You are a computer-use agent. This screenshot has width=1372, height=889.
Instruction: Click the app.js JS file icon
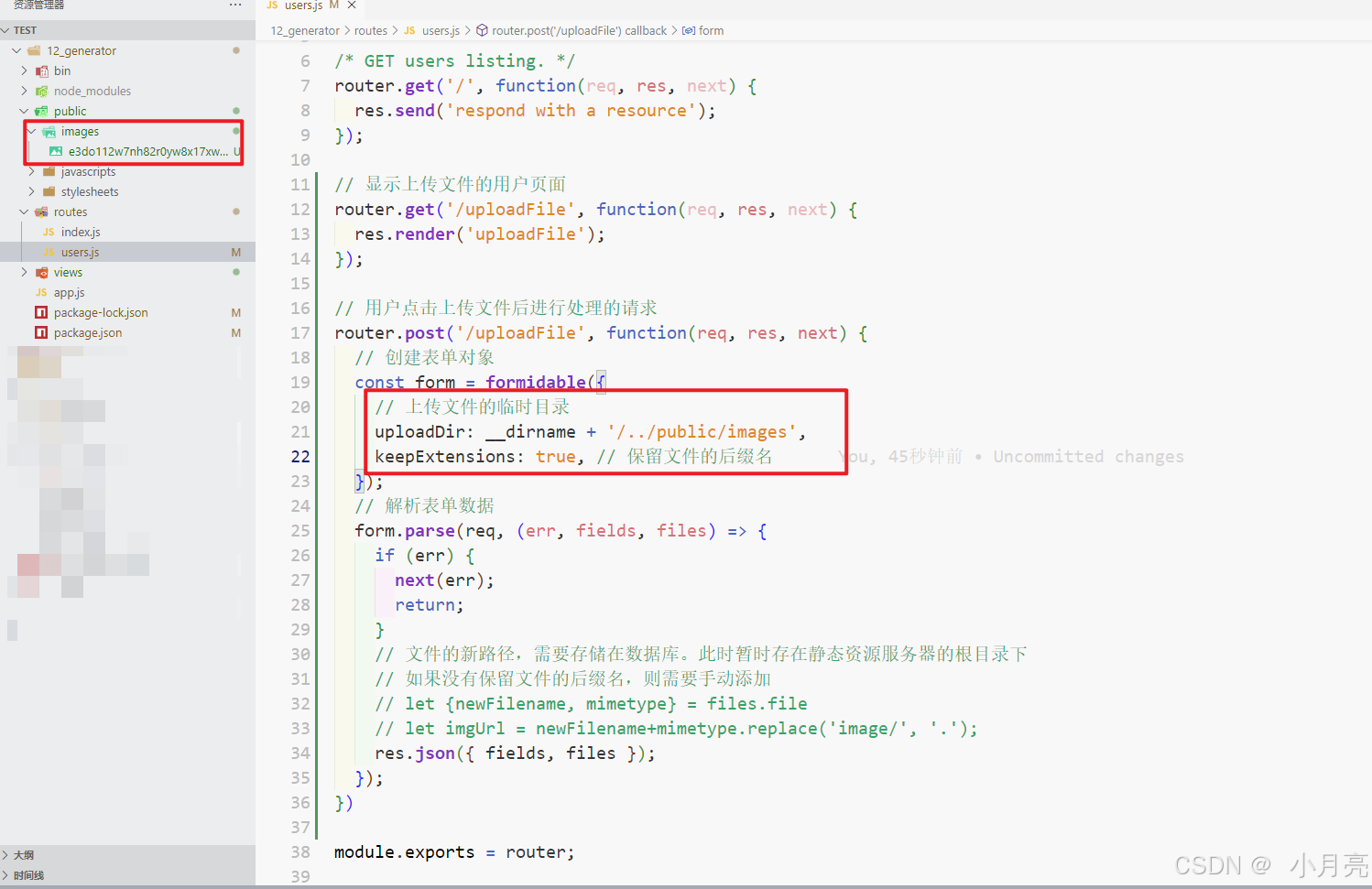click(41, 292)
